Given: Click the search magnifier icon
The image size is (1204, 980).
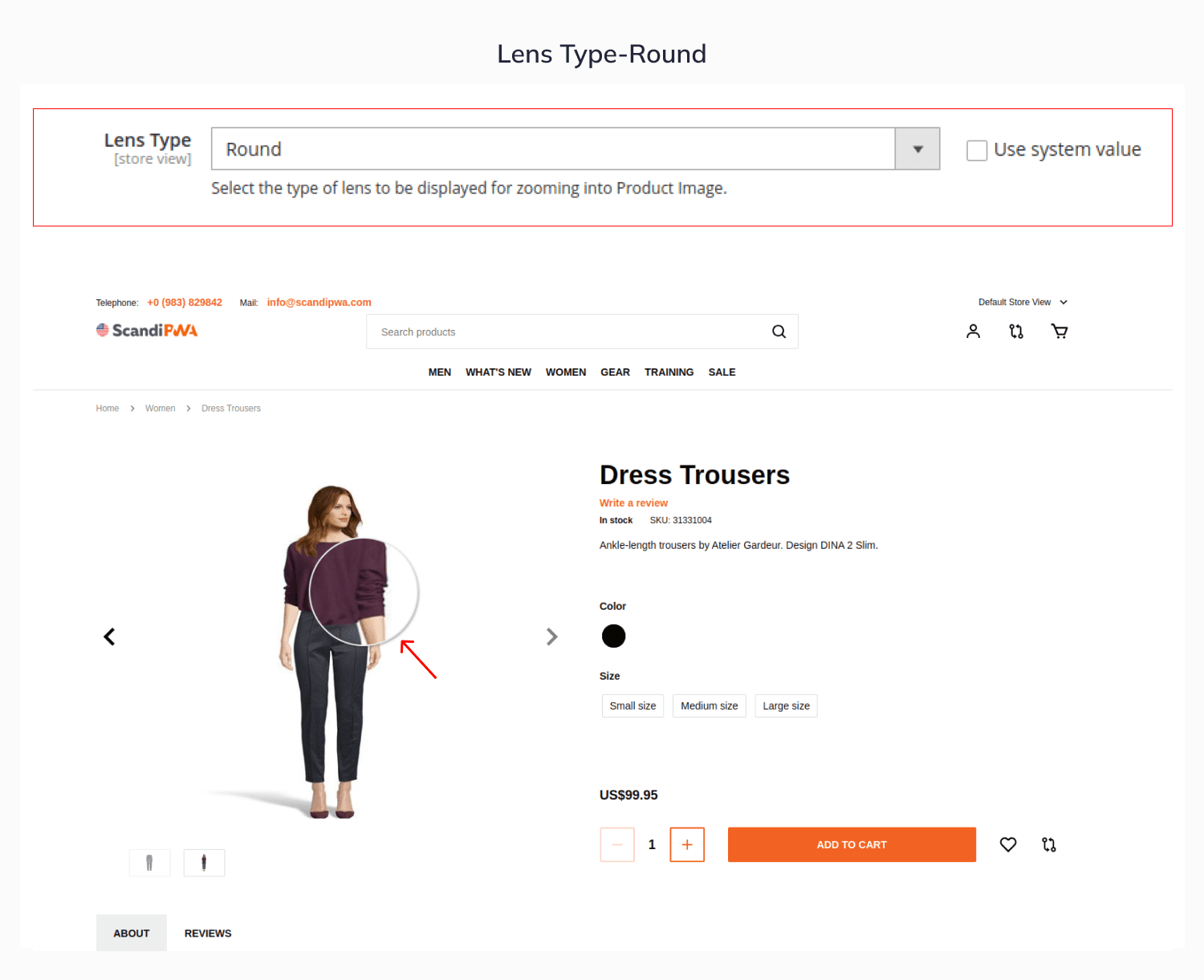Looking at the screenshot, I should click(x=779, y=331).
